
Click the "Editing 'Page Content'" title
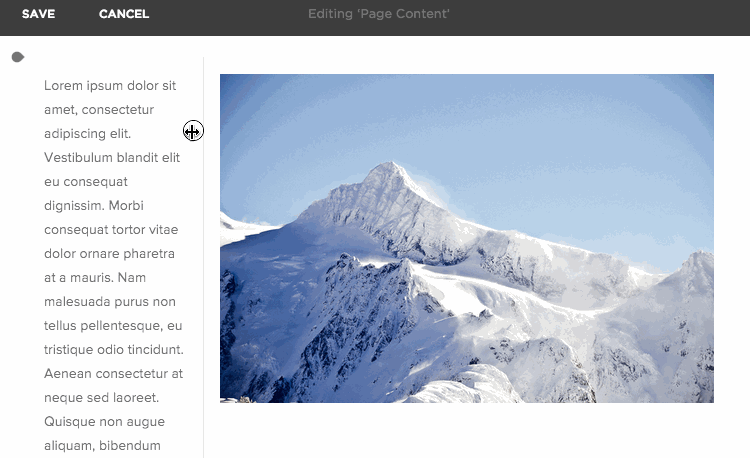click(x=378, y=14)
